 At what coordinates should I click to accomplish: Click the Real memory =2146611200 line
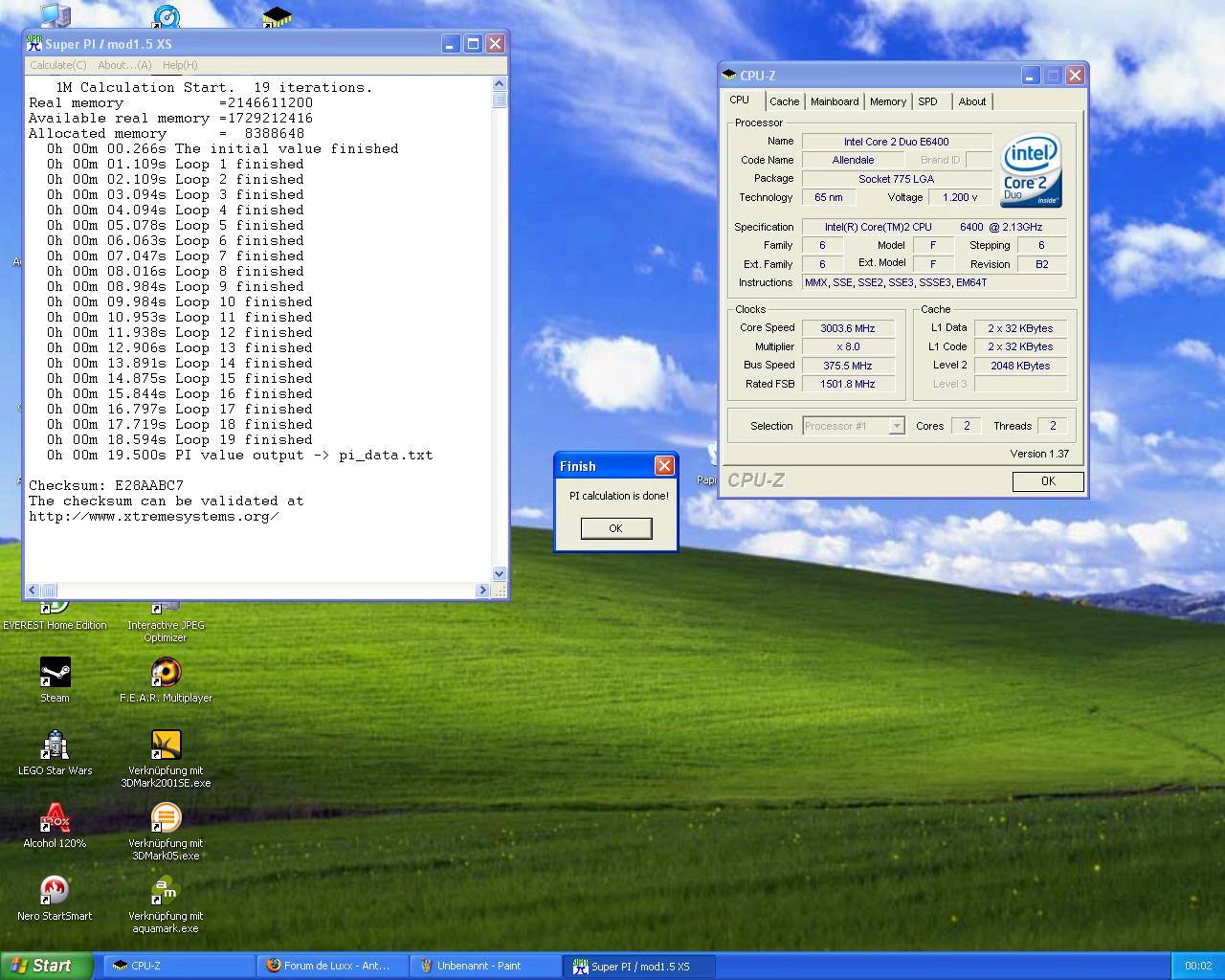pos(171,102)
